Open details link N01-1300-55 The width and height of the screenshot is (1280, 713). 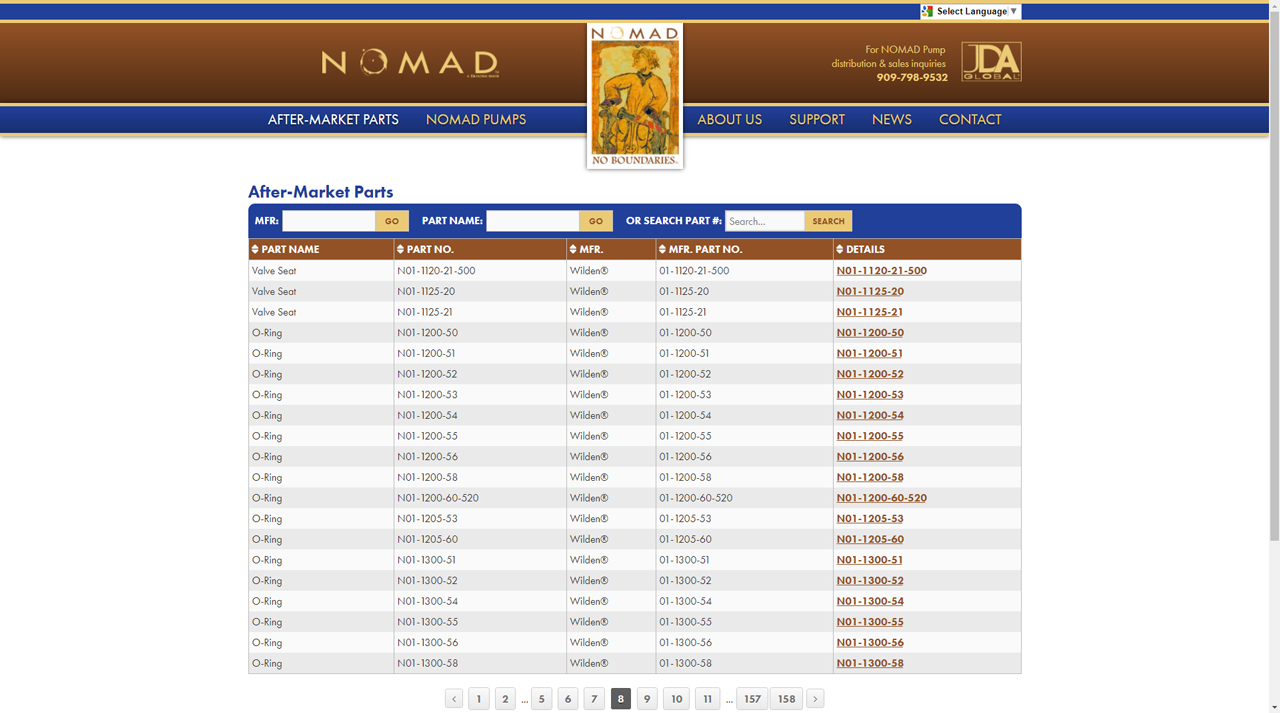click(870, 622)
